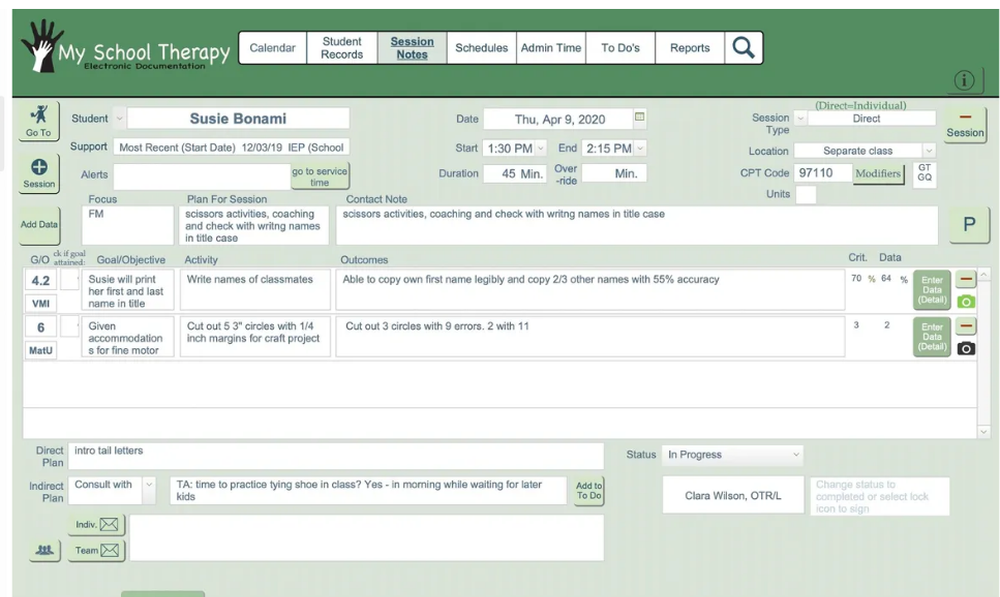
Task: Click the black camera icon for goal 6
Action: pyautogui.click(x=966, y=348)
